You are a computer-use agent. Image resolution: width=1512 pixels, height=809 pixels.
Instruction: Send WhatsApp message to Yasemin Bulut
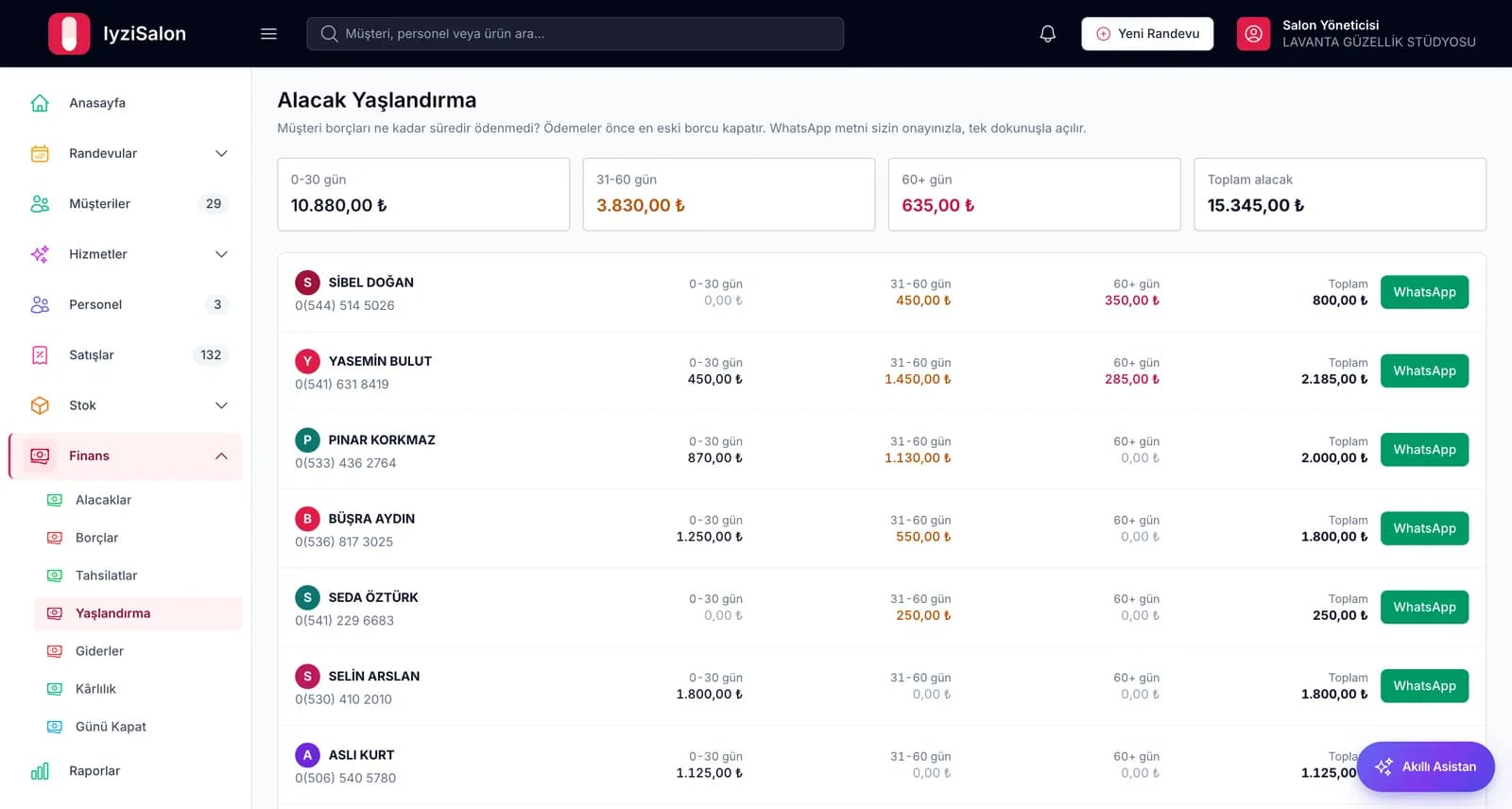click(x=1424, y=370)
